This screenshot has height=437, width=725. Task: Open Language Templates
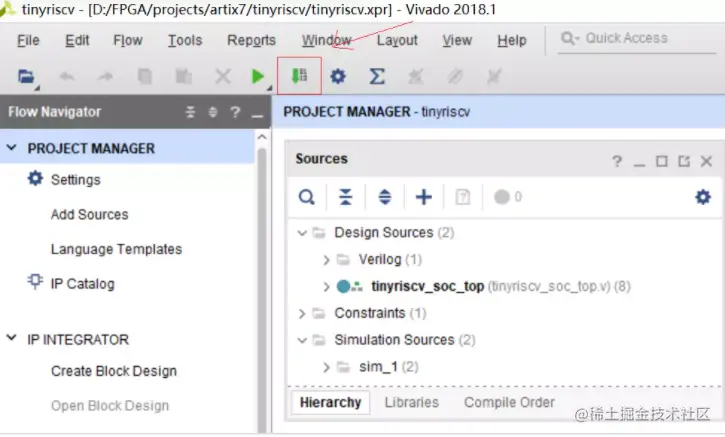pos(117,249)
